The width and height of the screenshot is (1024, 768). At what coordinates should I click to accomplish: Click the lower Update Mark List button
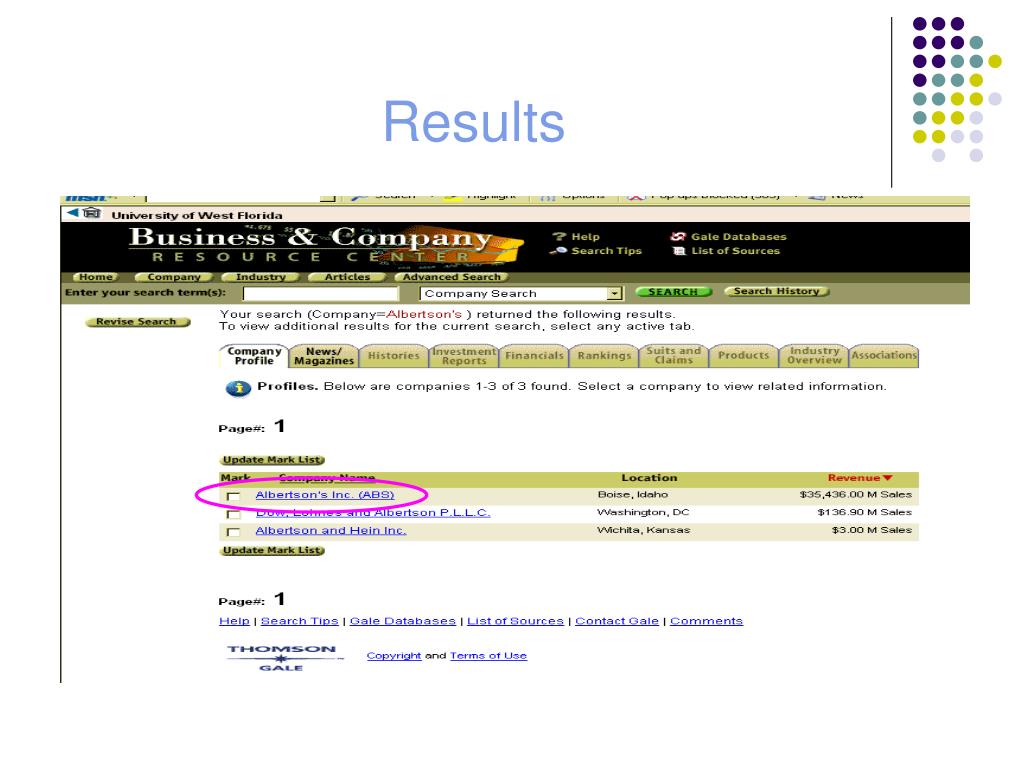(272, 551)
